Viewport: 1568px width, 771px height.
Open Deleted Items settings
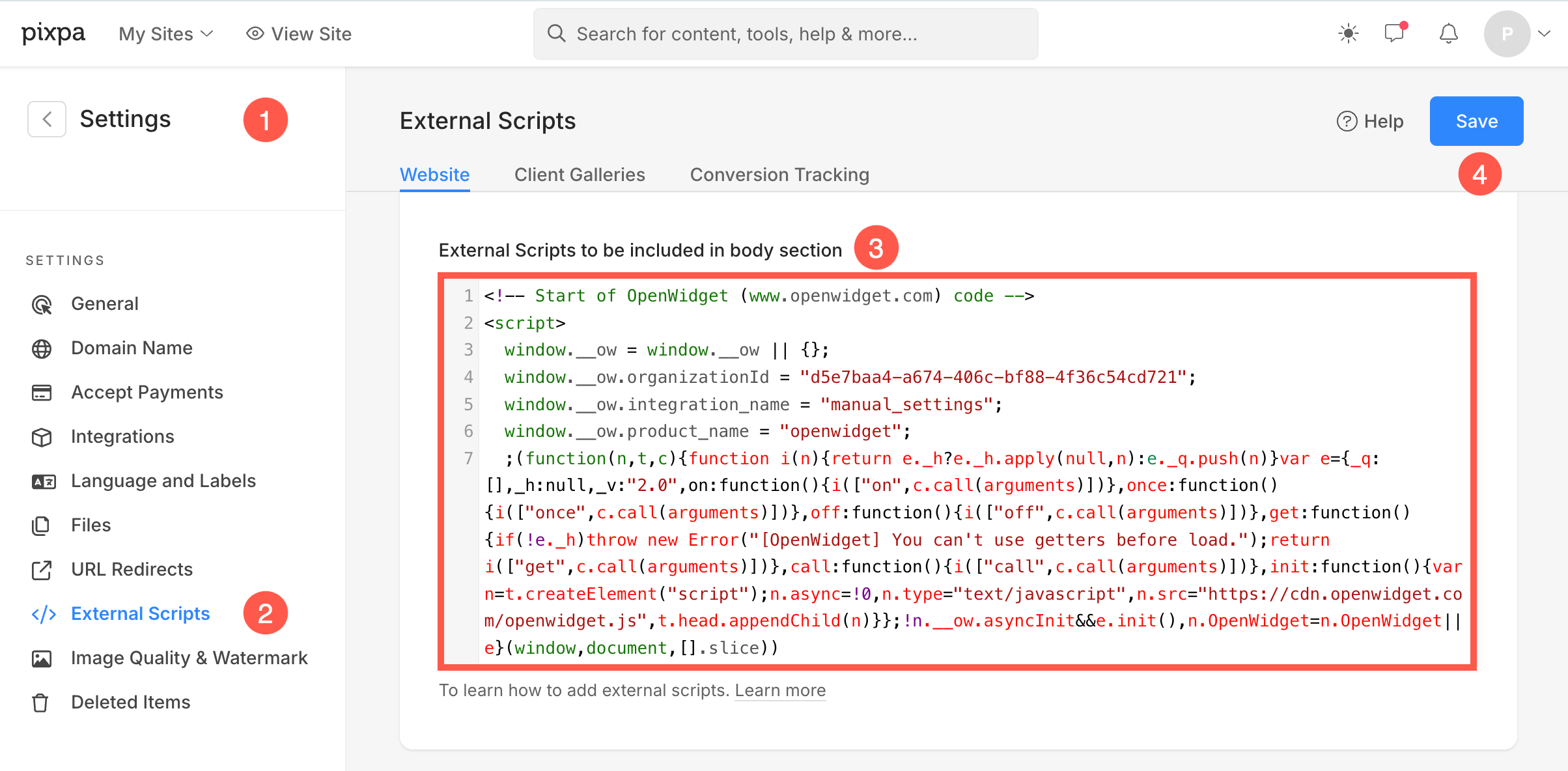coord(130,702)
